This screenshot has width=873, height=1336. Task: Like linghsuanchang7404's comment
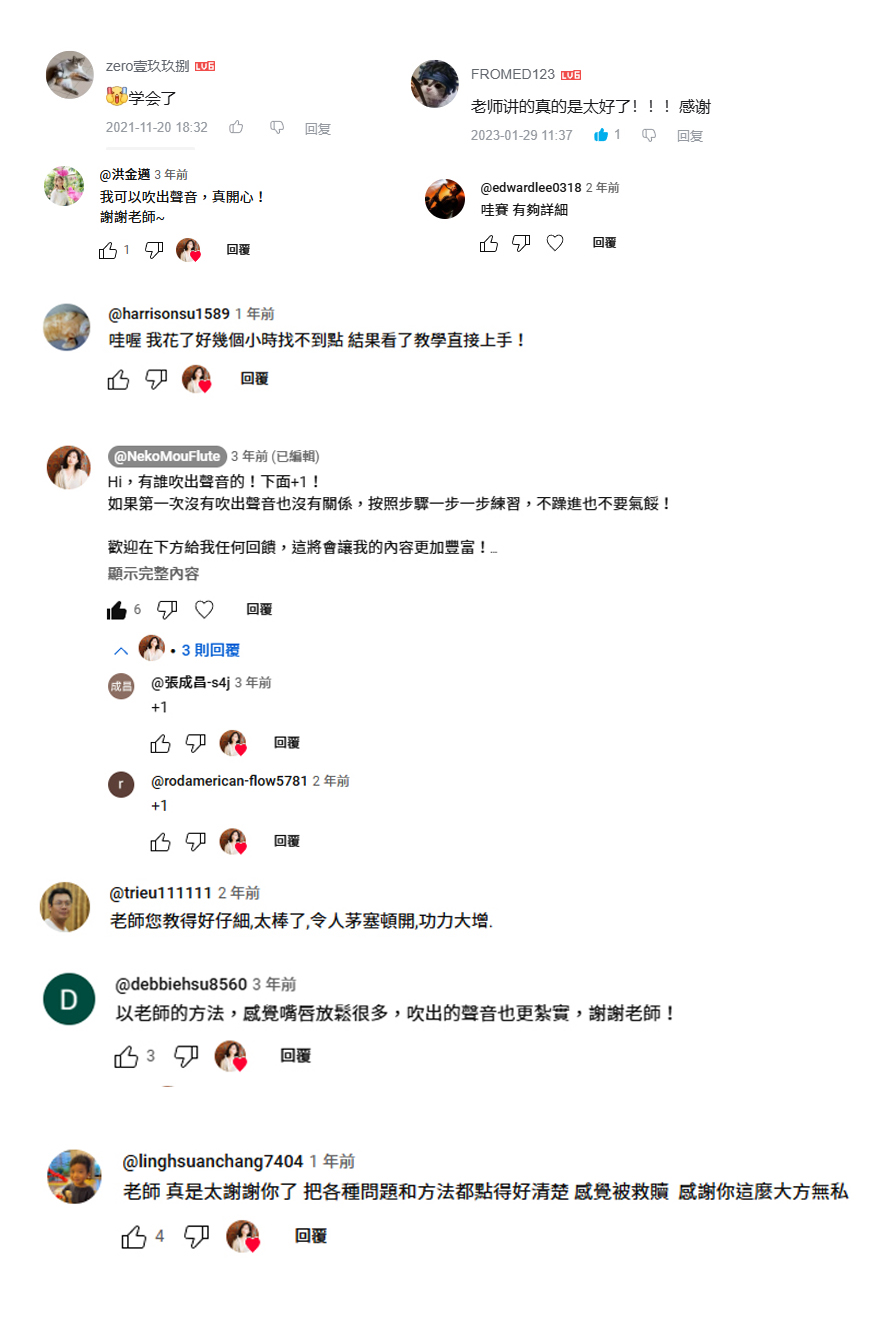[x=134, y=1237]
